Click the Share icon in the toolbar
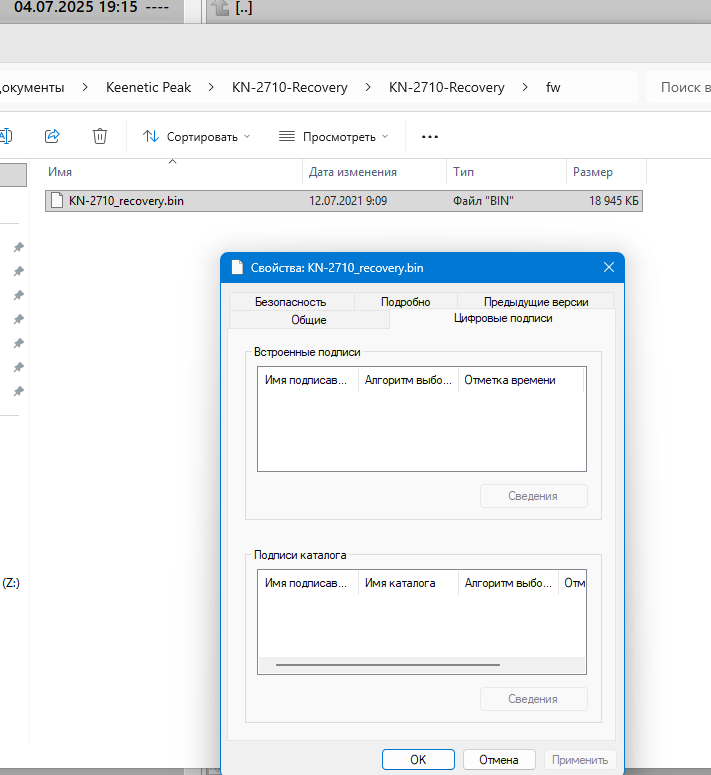Image resolution: width=711 pixels, height=775 pixels. point(53,136)
